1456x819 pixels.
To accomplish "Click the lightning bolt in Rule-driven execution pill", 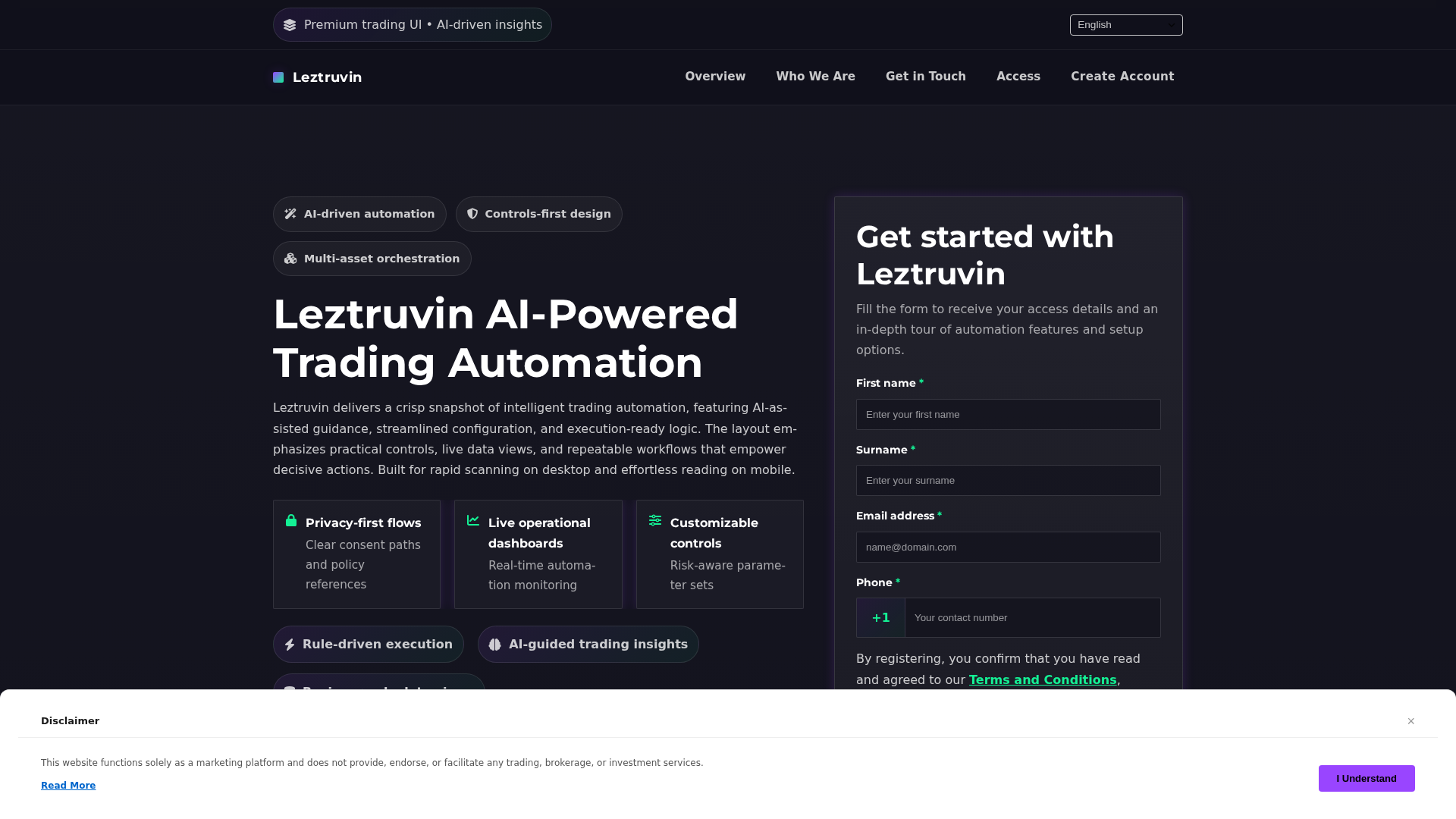I will [290, 644].
